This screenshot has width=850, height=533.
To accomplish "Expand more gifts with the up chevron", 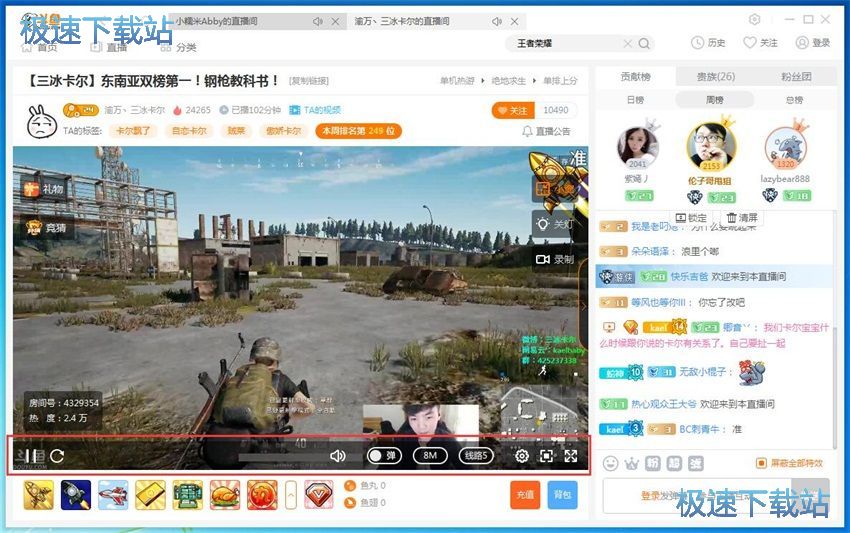I will click(x=291, y=495).
